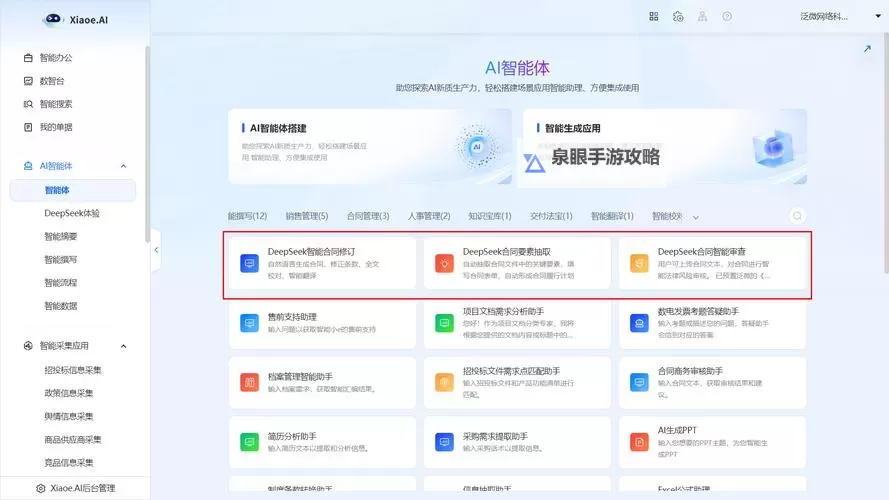Click the 智能搜索 sidebar icon
The image size is (889, 500).
pos(28,104)
